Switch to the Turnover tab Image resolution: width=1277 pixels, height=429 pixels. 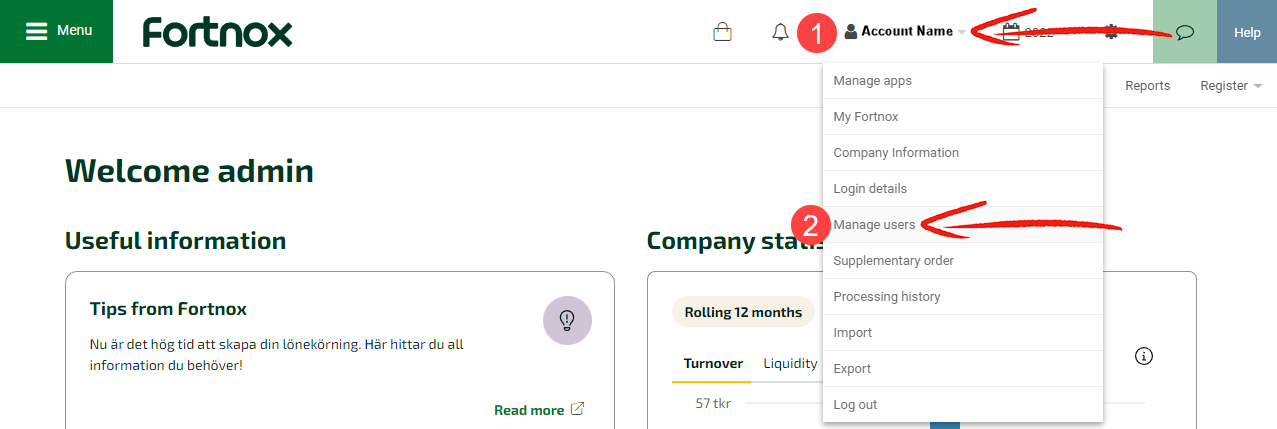tap(713, 364)
